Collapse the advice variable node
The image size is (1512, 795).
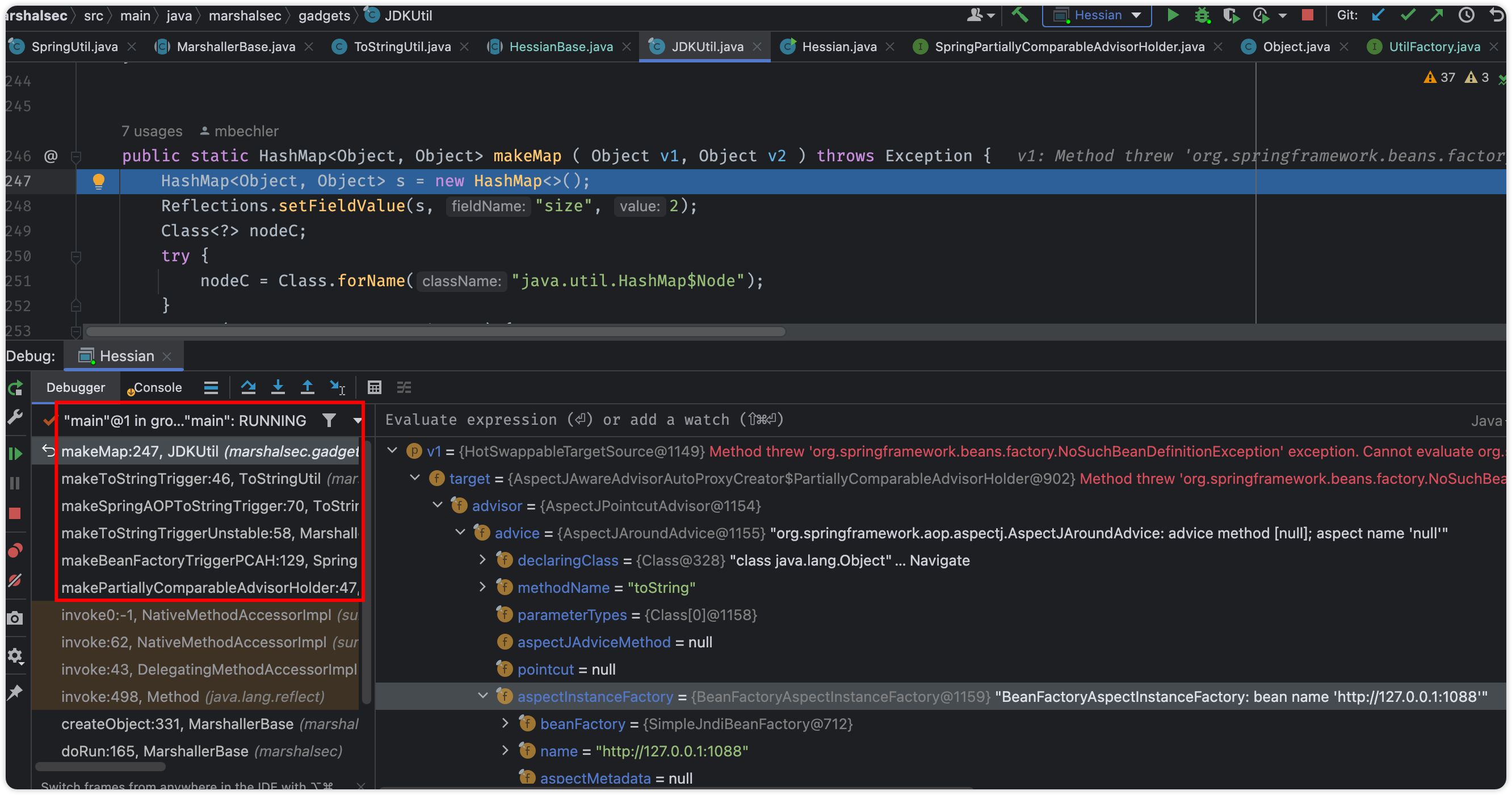461,532
